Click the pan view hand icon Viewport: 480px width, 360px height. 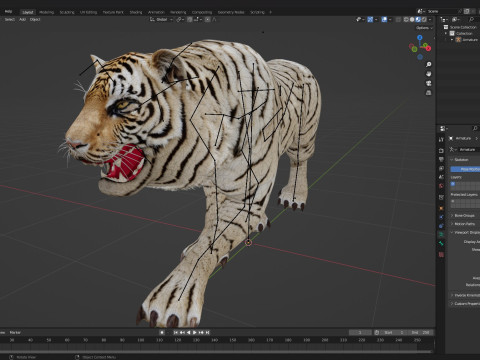click(429, 74)
